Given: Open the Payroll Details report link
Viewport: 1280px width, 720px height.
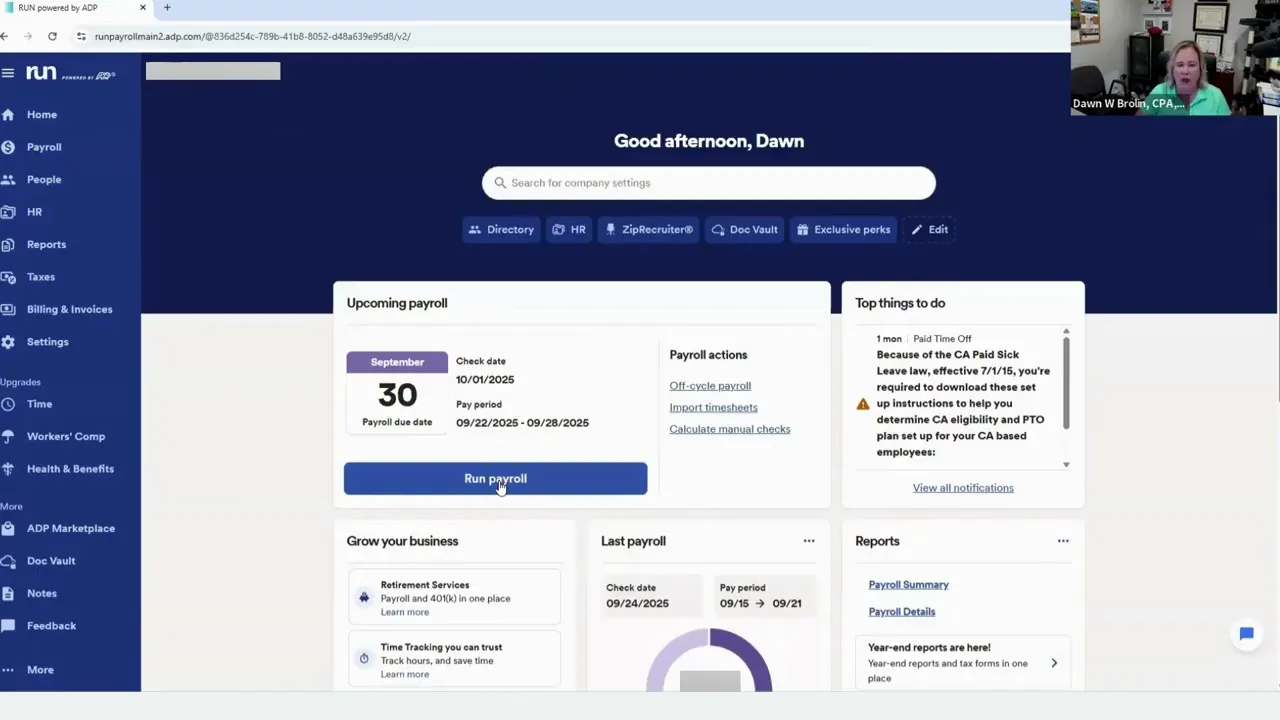Looking at the screenshot, I should click(902, 612).
